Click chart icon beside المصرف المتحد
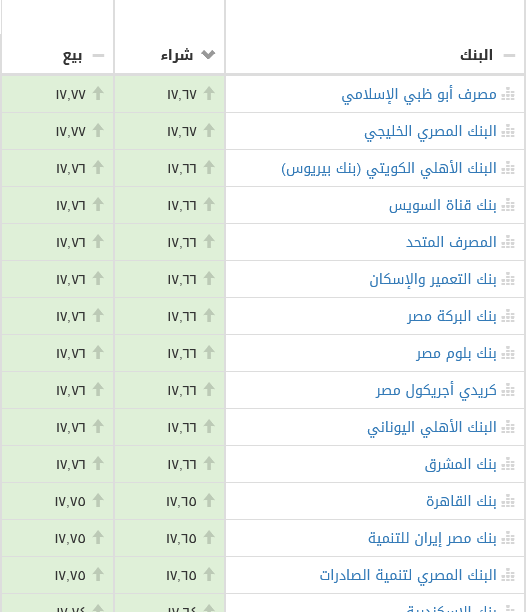The height and width of the screenshot is (612, 526). 508,242
